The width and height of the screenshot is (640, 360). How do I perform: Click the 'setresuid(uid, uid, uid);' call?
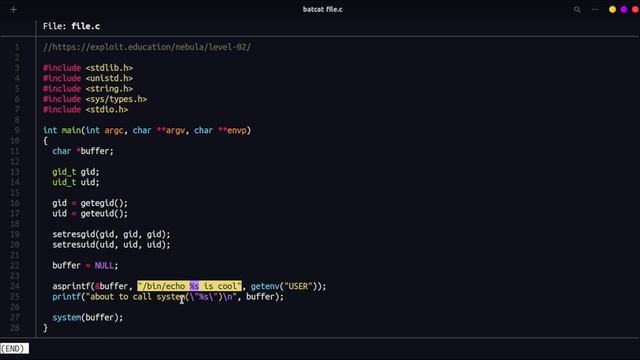pos(111,244)
